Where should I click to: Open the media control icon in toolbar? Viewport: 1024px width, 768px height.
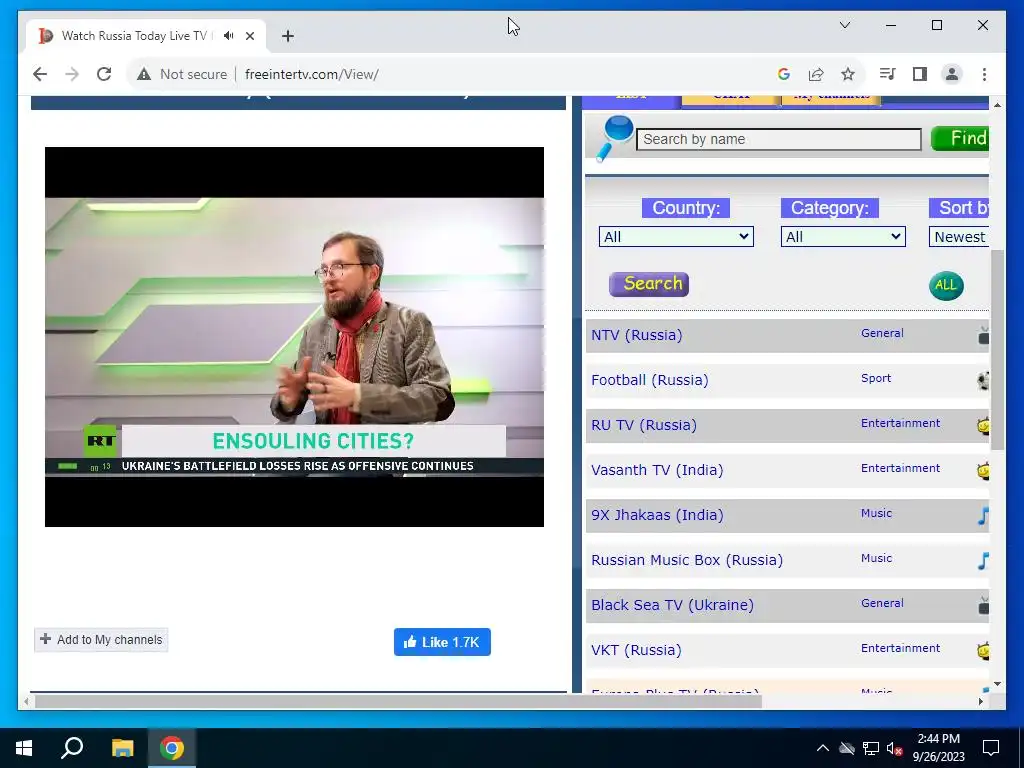[x=888, y=74]
